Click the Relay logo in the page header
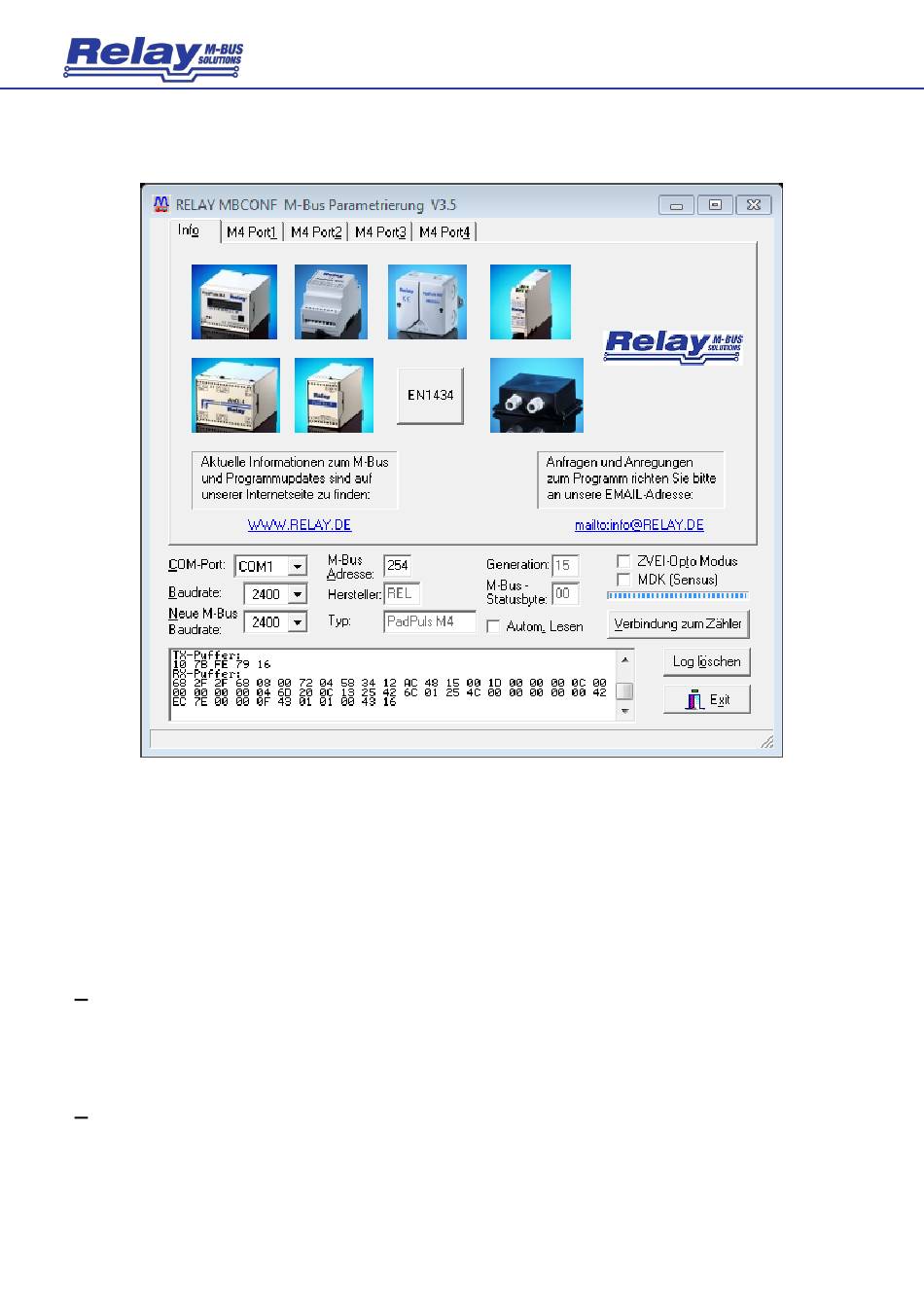The image size is (924, 1308). coord(154,58)
